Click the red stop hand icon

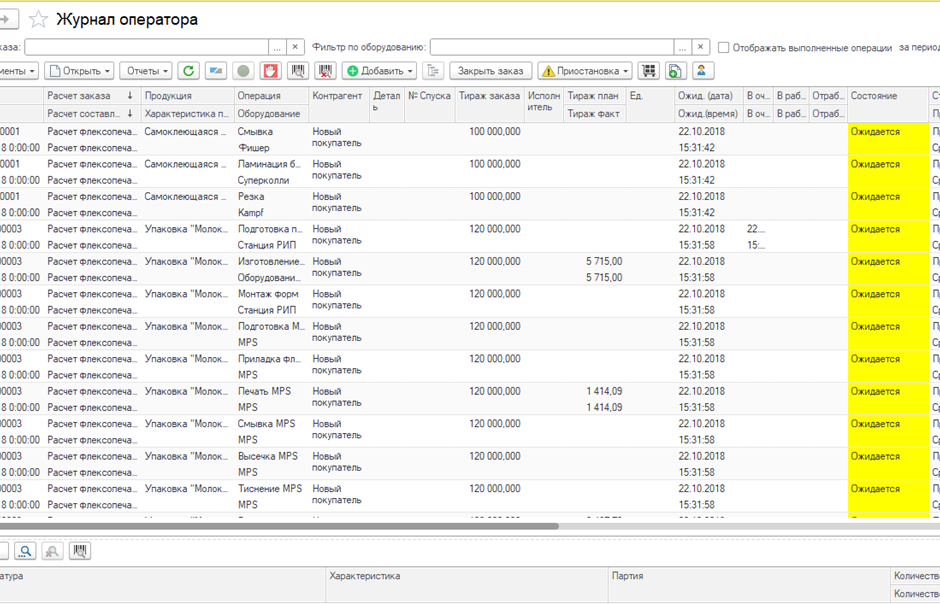(x=270, y=71)
